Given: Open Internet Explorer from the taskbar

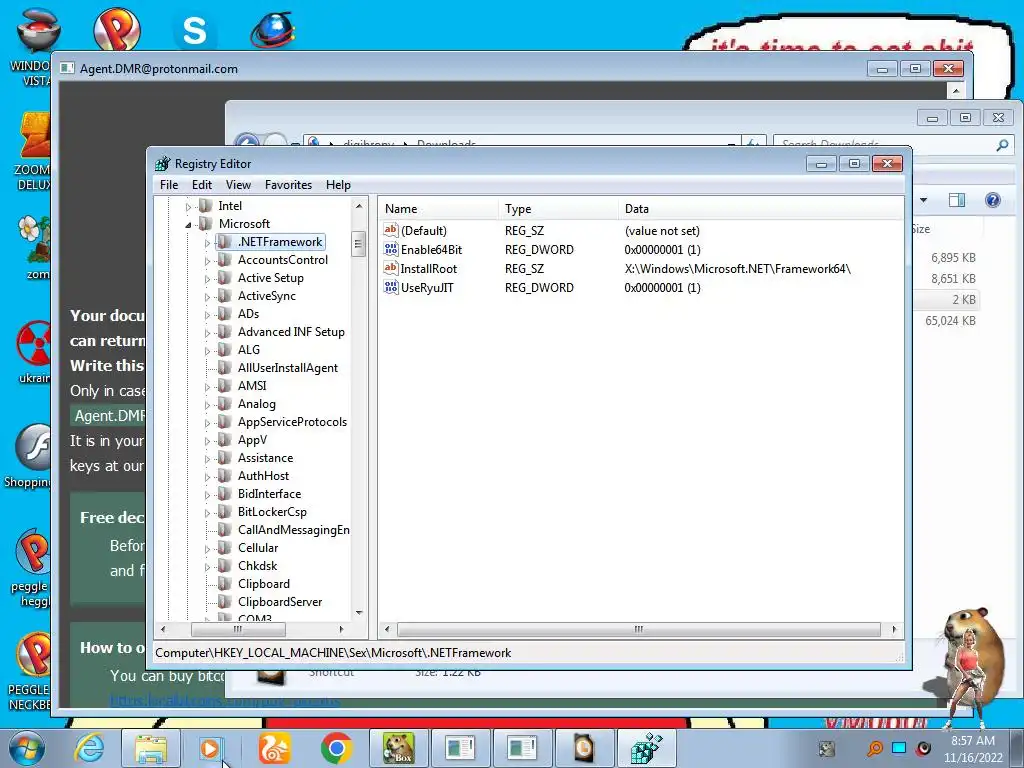Looking at the screenshot, I should click(89, 748).
